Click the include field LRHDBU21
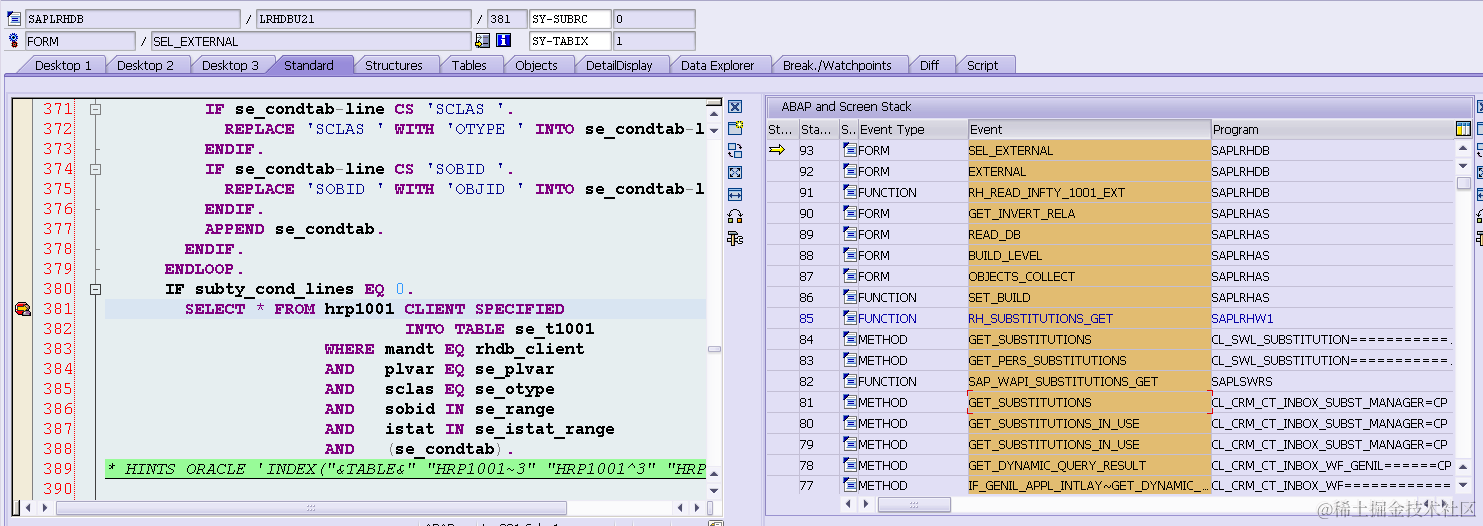 tap(363, 19)
